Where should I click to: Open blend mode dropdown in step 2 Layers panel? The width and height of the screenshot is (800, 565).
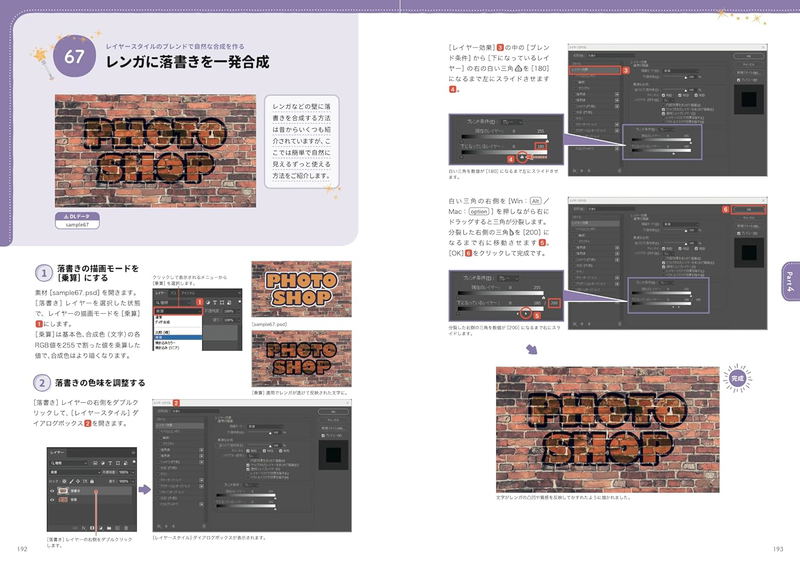tap(75, 472)
